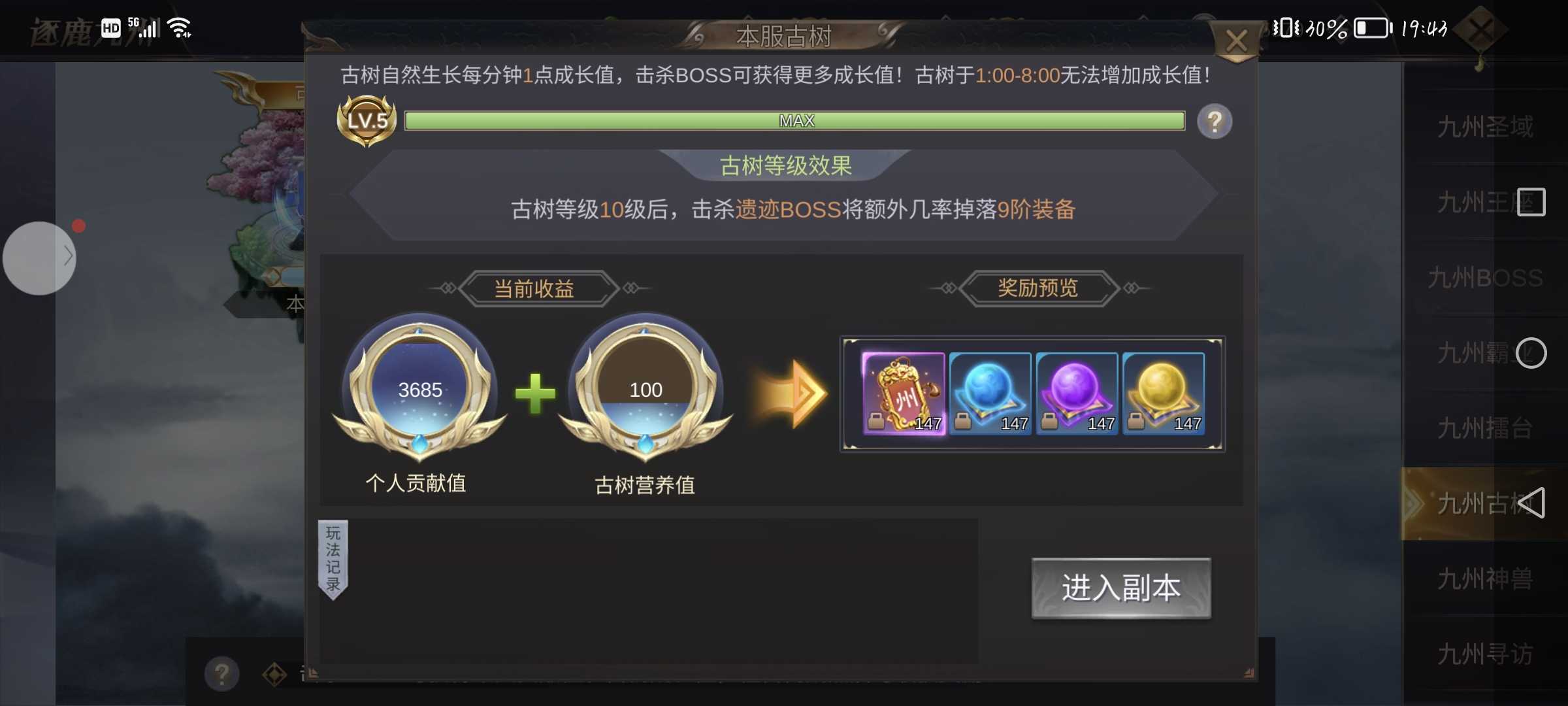Select the yellow orb reward item

pos(1164,393)
